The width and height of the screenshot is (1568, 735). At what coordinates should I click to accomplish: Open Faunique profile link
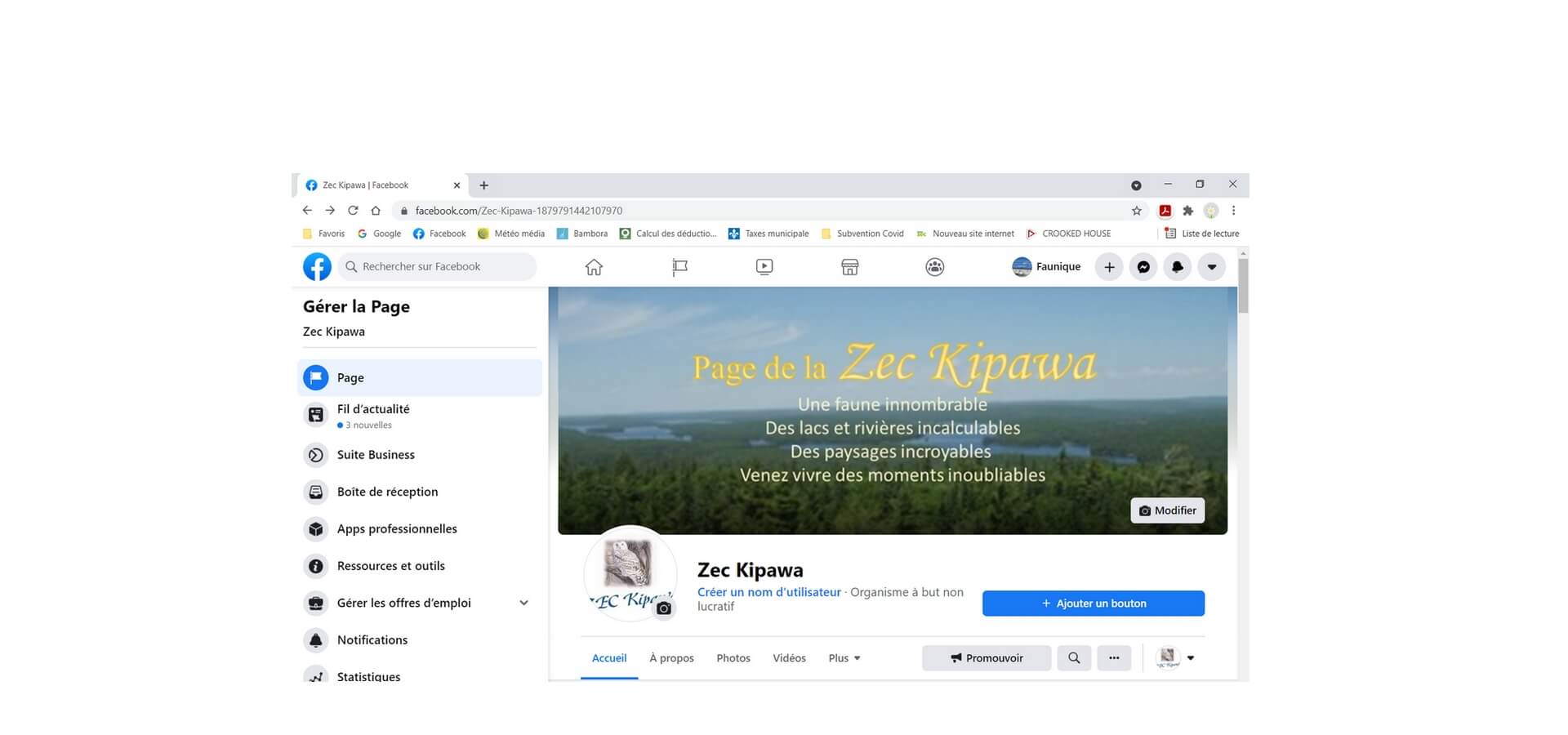(1046, 267)
